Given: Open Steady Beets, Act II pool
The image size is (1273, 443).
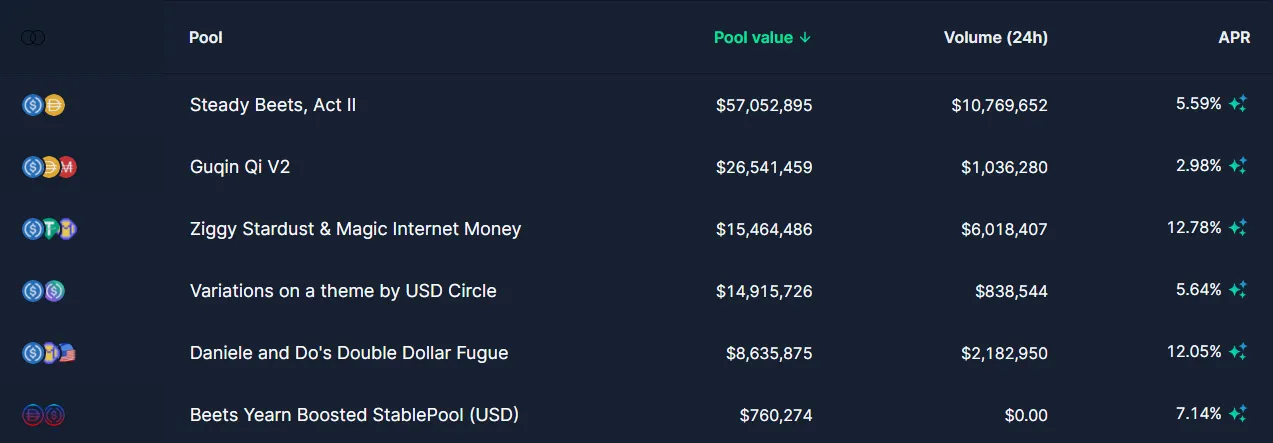Looking at the screenshot, I should tap(273, 105).
